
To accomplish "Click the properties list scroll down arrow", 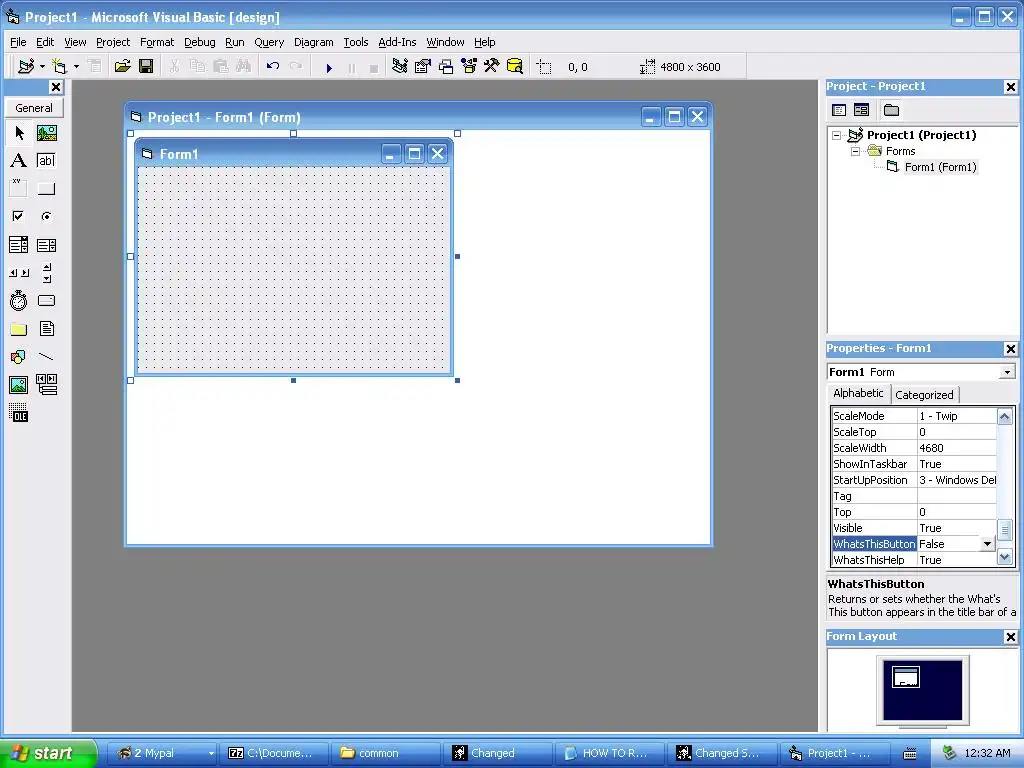I will point(1005,557).
